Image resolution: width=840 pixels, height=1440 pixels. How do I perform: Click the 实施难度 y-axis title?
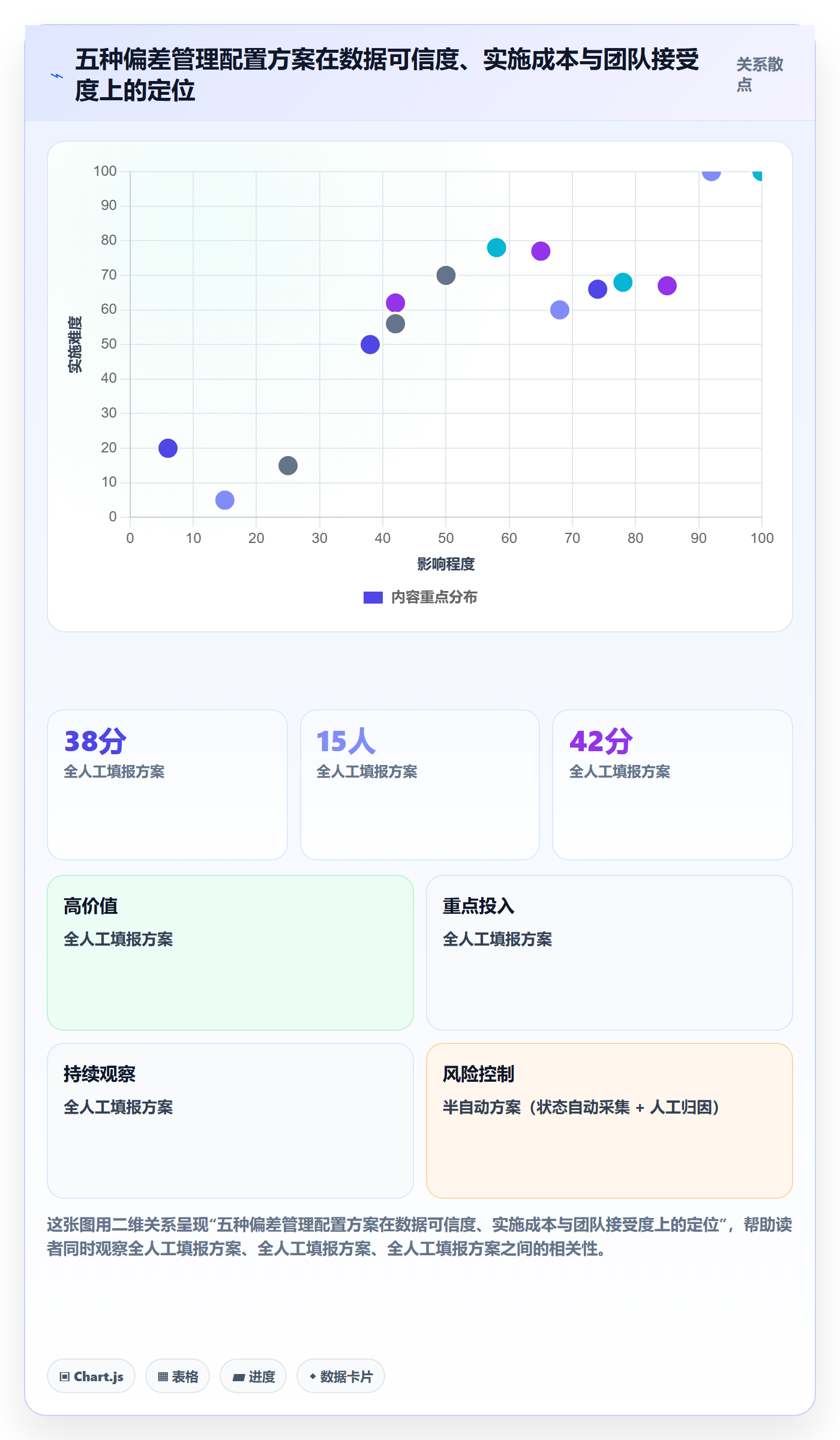click(x=75, y=344)
